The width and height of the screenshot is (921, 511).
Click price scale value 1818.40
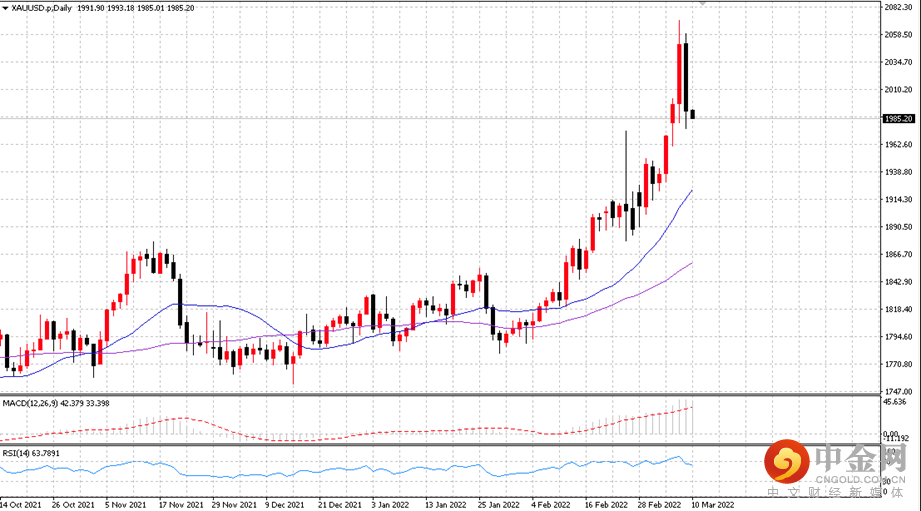(898, 310)
